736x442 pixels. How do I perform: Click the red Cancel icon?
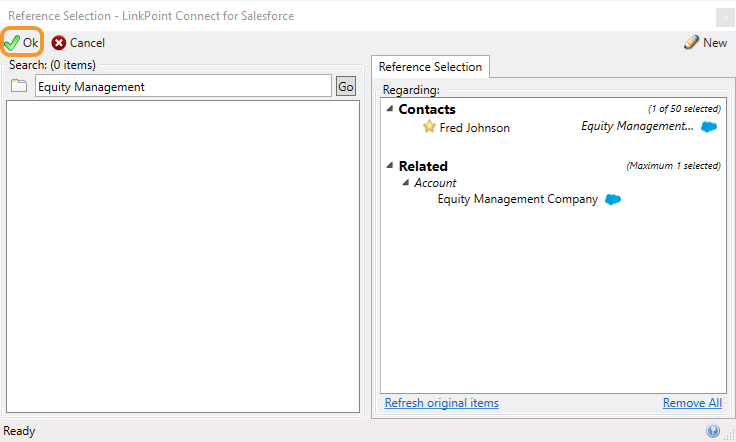[59, 43]
